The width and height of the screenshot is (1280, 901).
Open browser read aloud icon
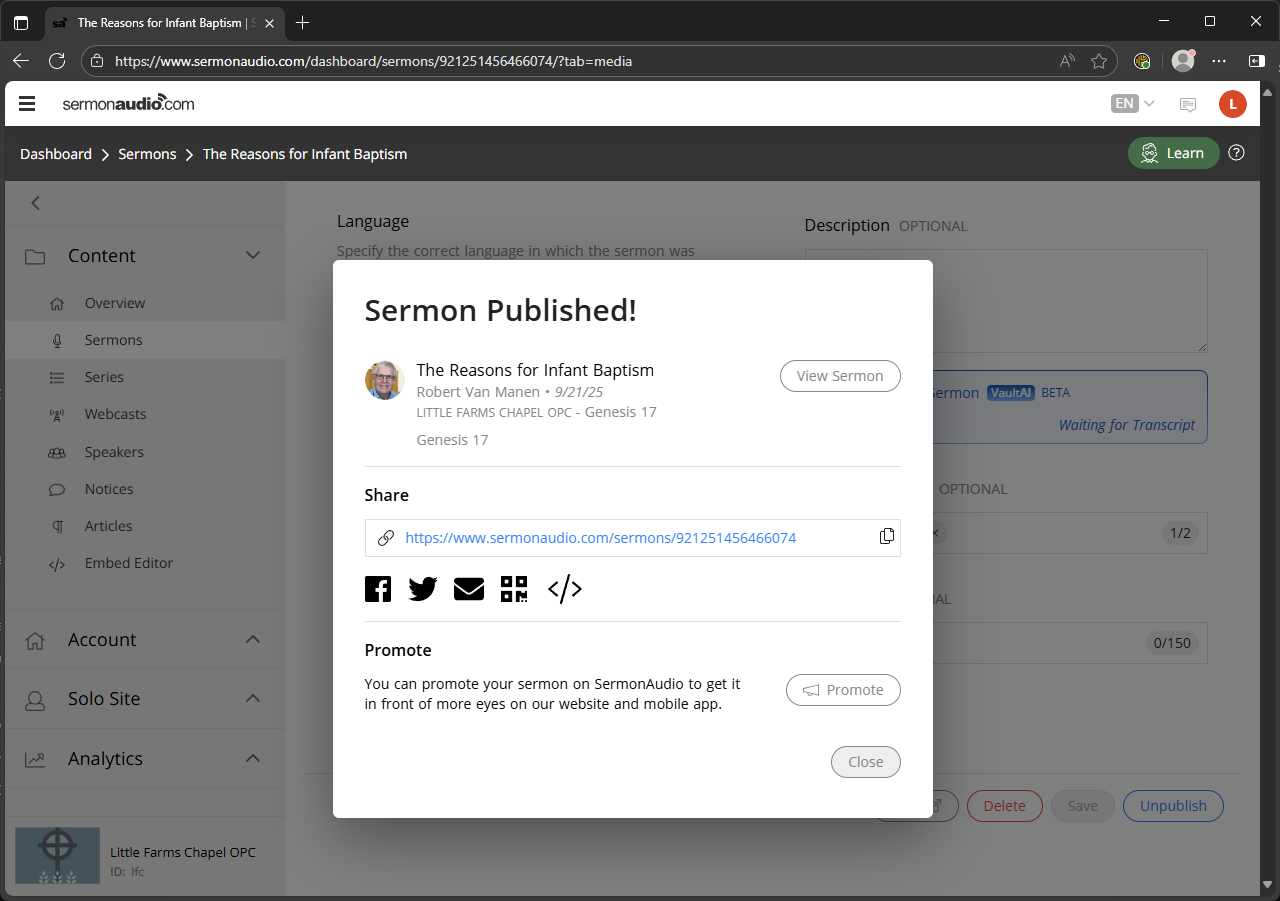pos(1068,61)
